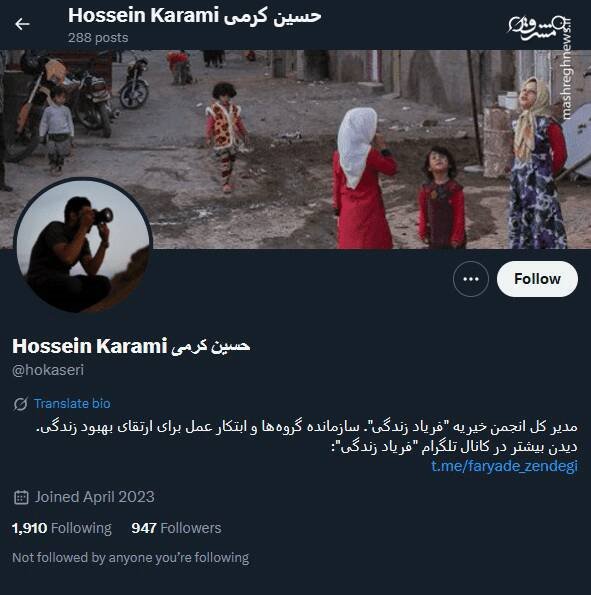This screenshot has width=591, height=595.
Task: Open the three-dot more options menu
Action: coord(471,279)
